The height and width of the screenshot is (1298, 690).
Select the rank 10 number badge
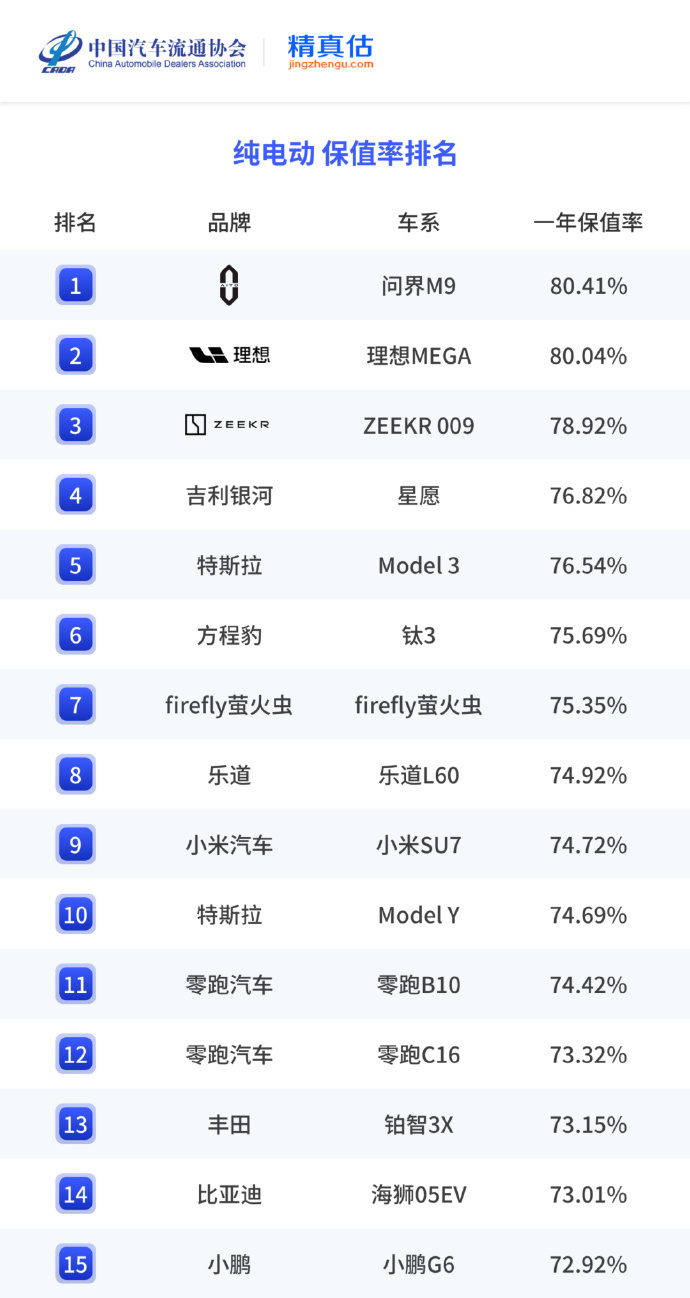[x=76, y=915]
